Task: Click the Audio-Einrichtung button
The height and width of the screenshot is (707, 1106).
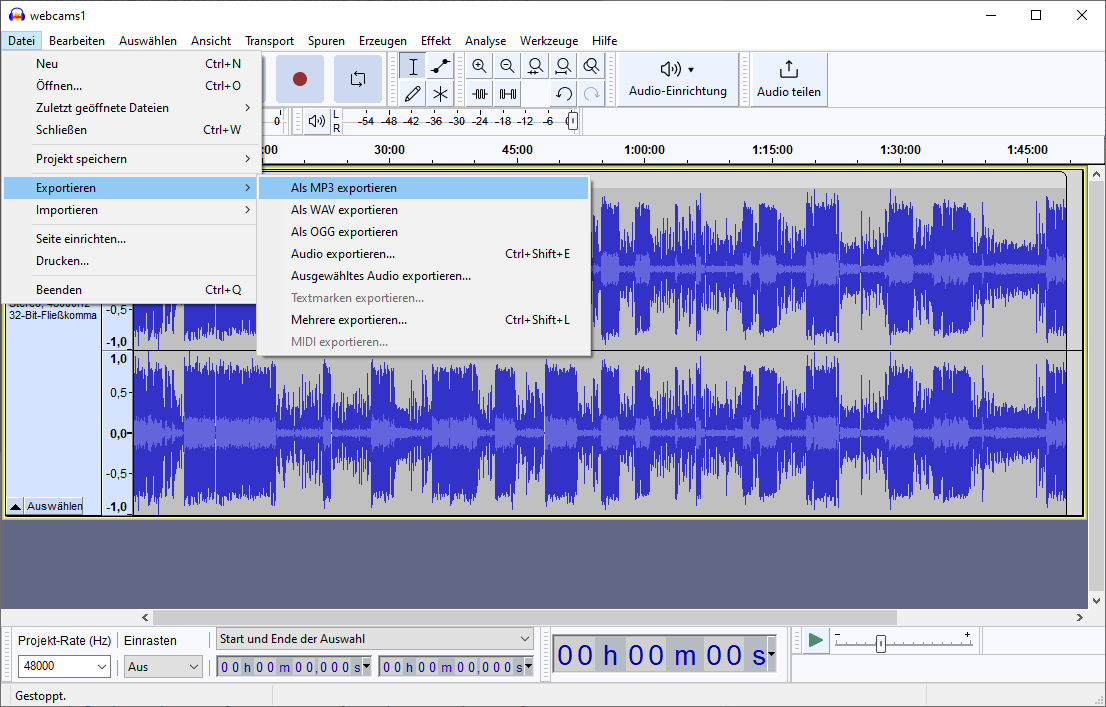Action: pos(678,79)
